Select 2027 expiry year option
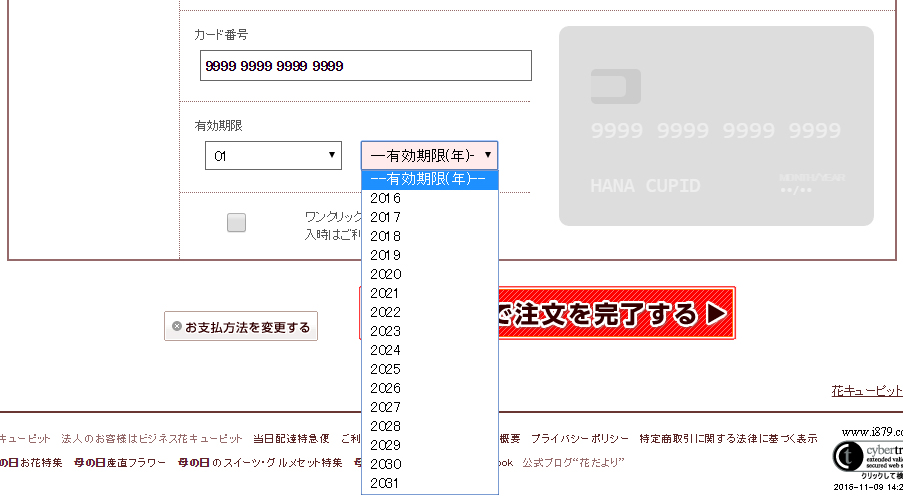 point(430,407)
